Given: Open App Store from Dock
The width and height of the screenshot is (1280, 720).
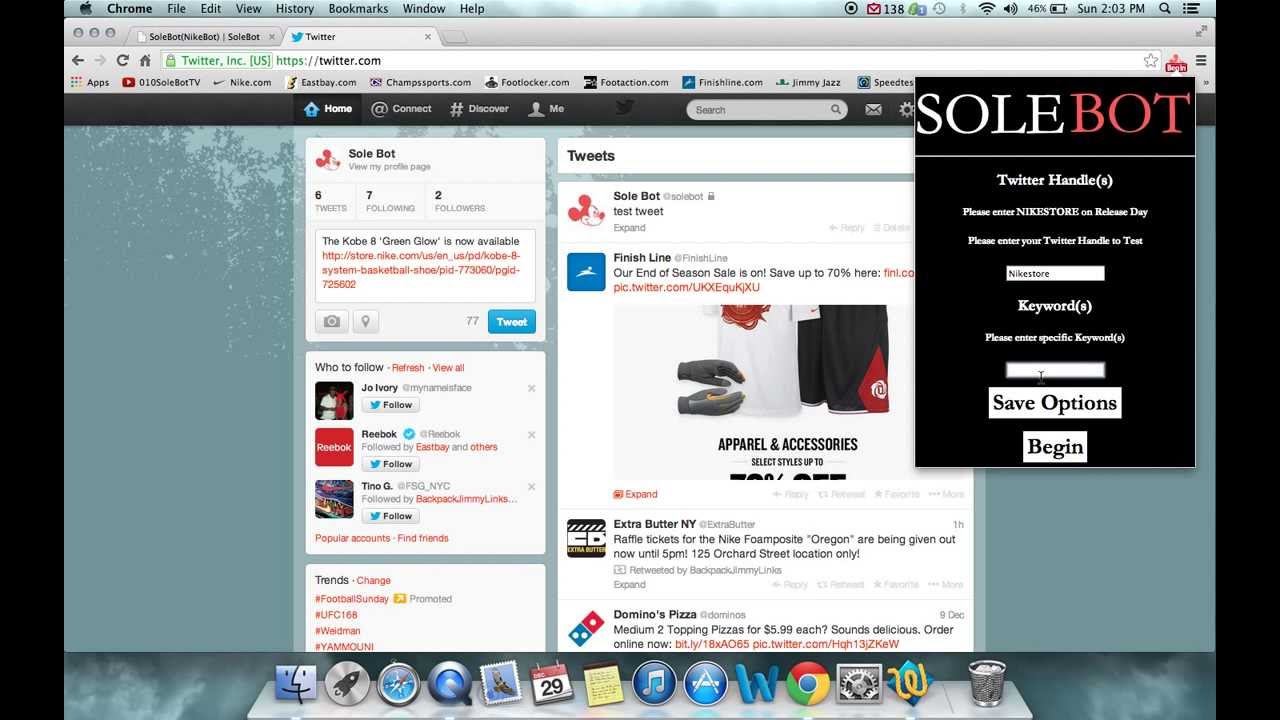Looking at the screenshot, I should (705, 684).
